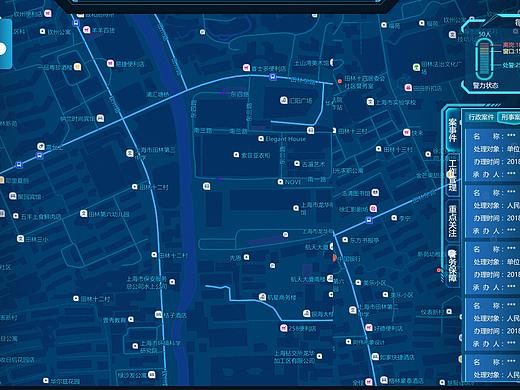Click the 上海市保安服务总公司 marker
This screenshot has width=520, height=390.
click(172, 282)
